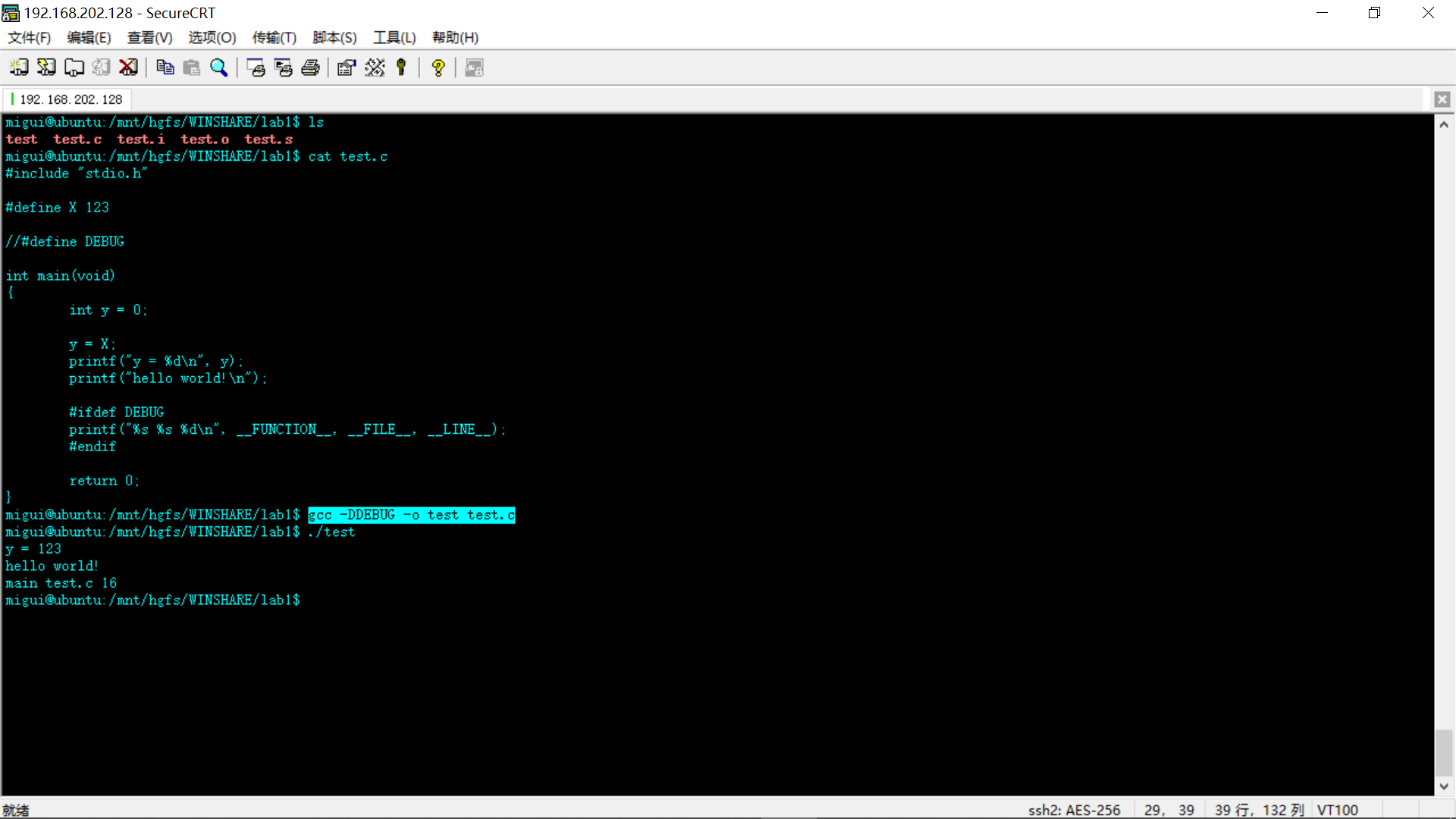Click the yellow question mark Help icon

[x=438, y=67]
